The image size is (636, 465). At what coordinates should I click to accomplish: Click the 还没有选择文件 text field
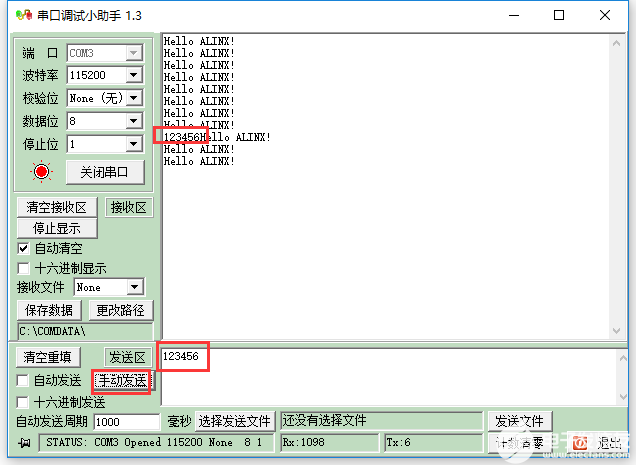[382, 421]
